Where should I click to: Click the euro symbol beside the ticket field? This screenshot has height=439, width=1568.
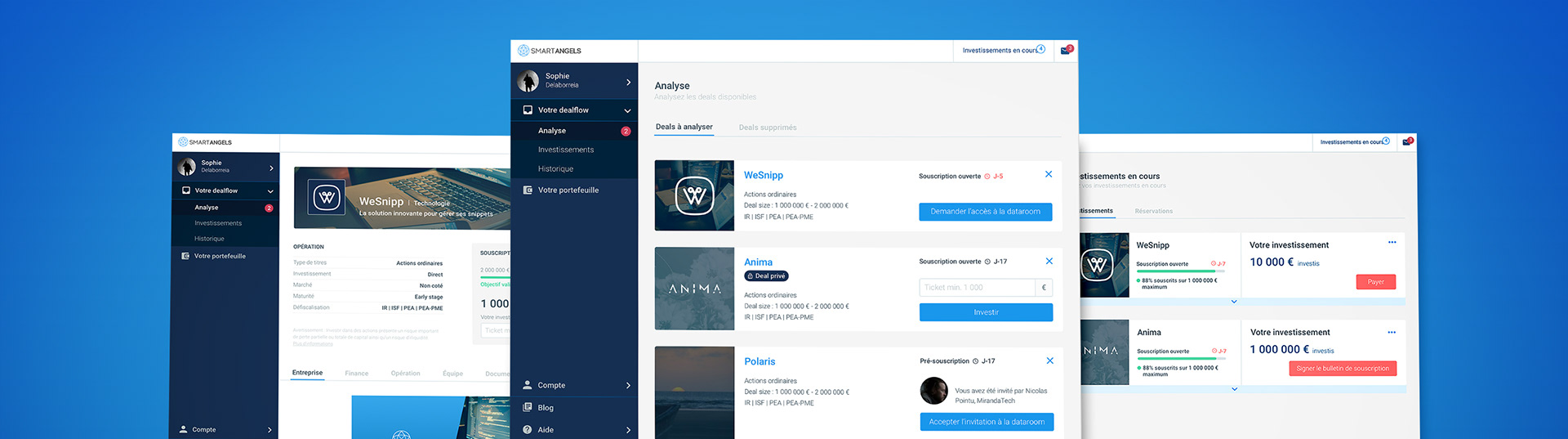pos(1044,288)
